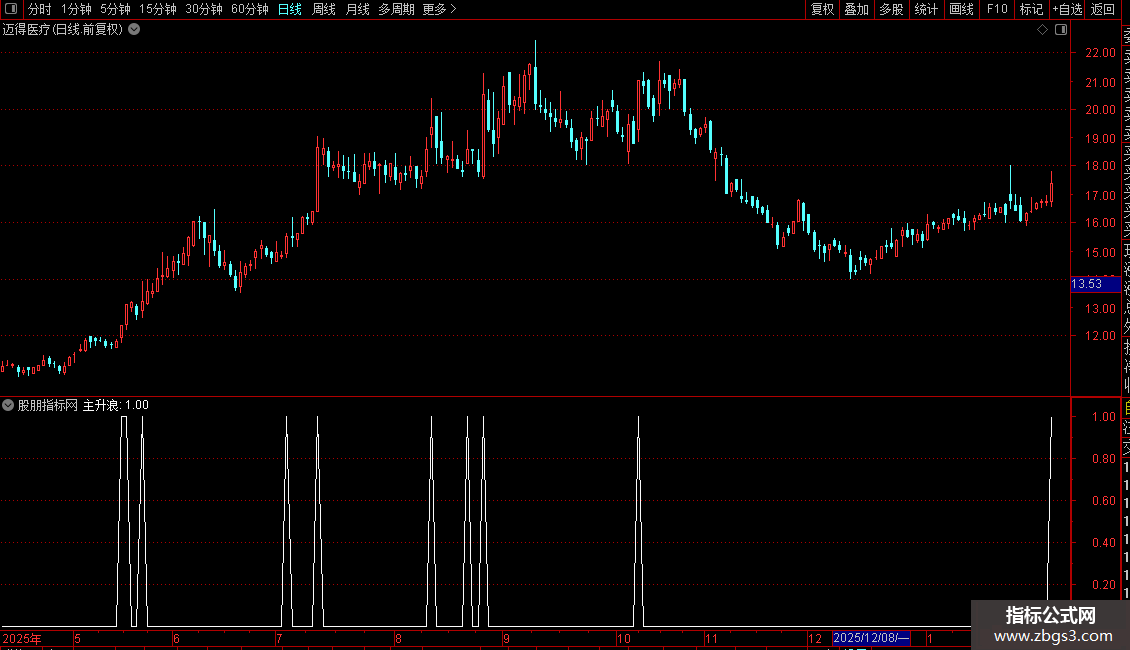Click the 18.00 price axis label
Image resolution: width=1130 pixels, height=650 pixels.
pyautogui.click(x=1100, y=166)
